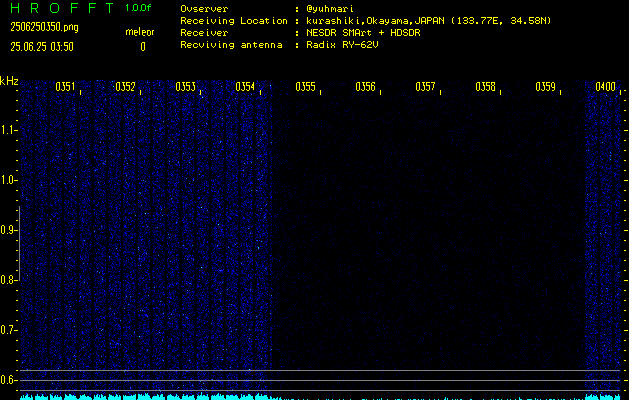The height and width of the screenshot is (400, 629).
Task: Click the meteor count value 0
Action: click(x=143, y=47)
